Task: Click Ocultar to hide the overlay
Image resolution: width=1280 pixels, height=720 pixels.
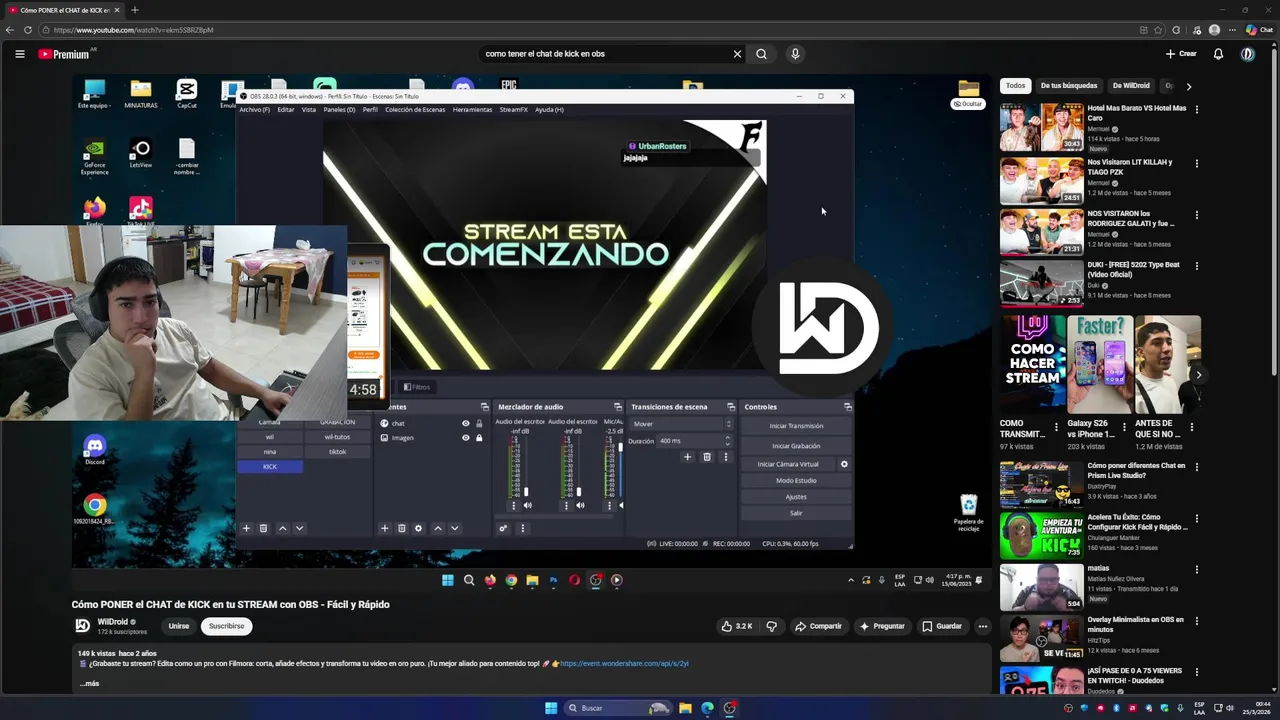Action: click(967, 104)
